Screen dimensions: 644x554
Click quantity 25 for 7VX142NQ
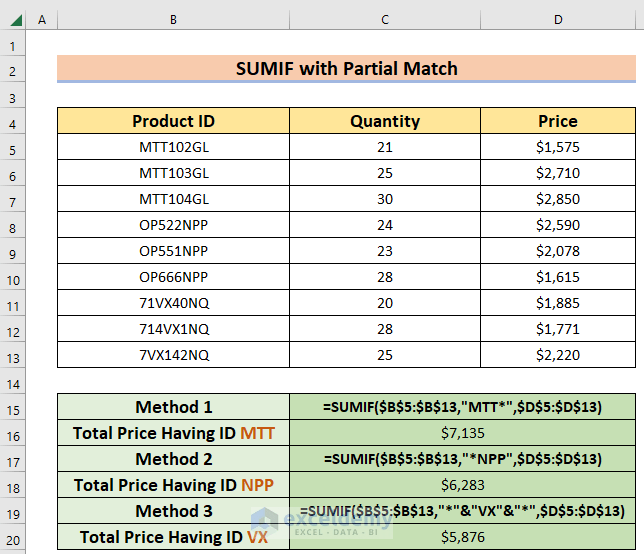[x=385, y=355]
